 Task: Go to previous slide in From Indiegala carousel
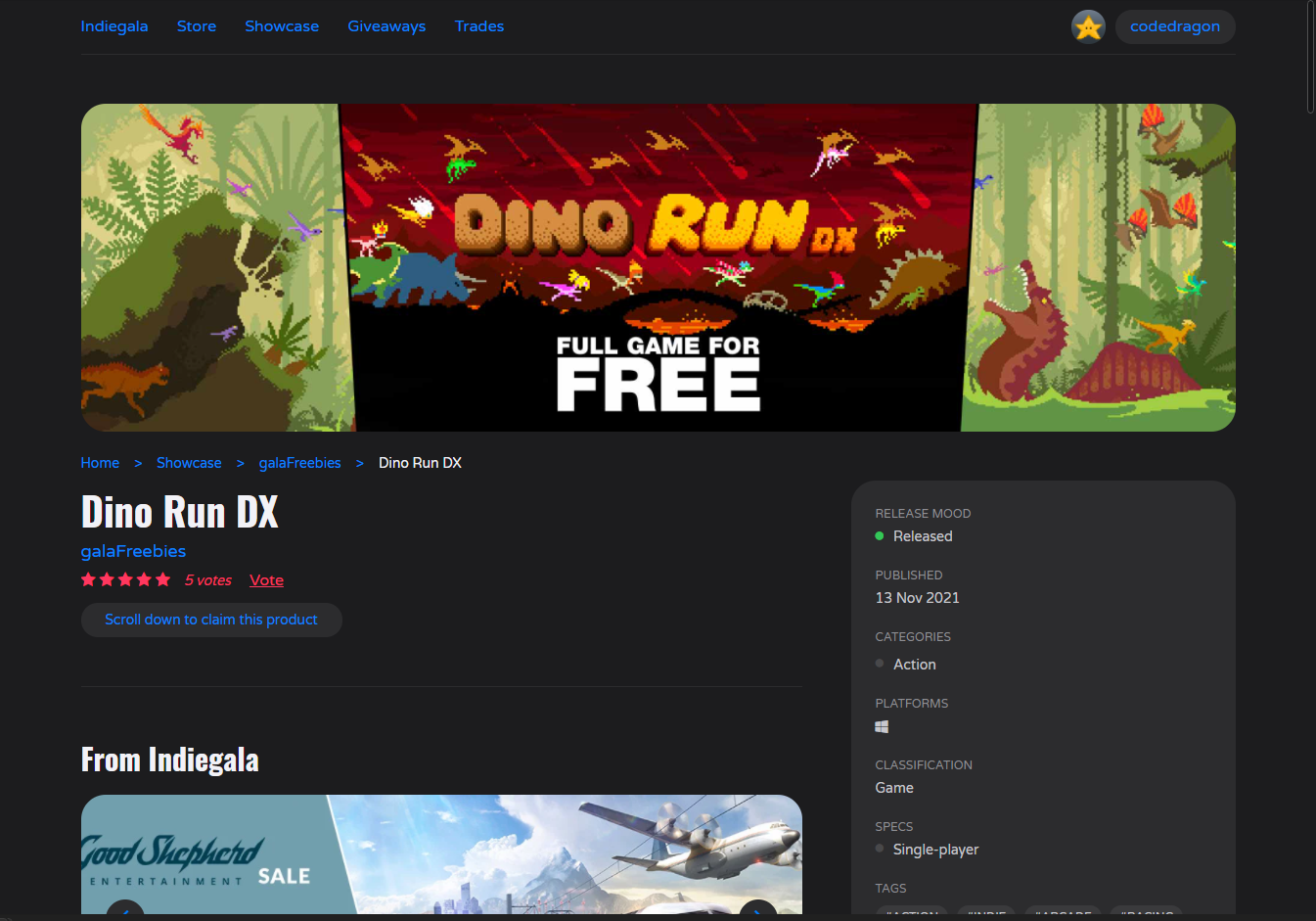point(125,907)
